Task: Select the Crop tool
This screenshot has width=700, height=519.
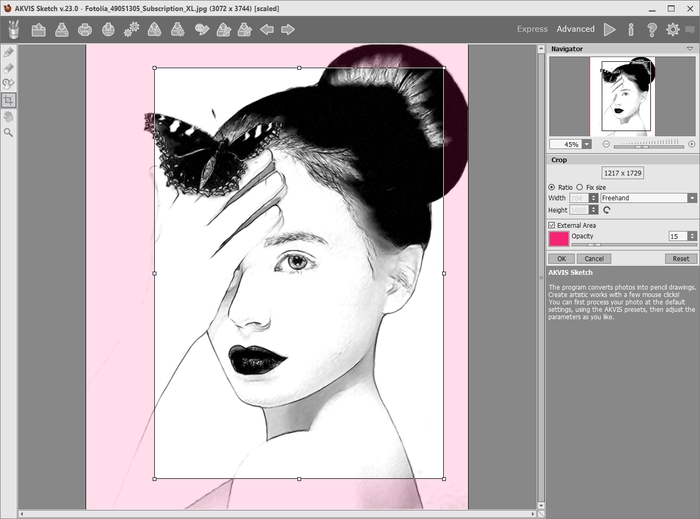Action: (8, 100)
